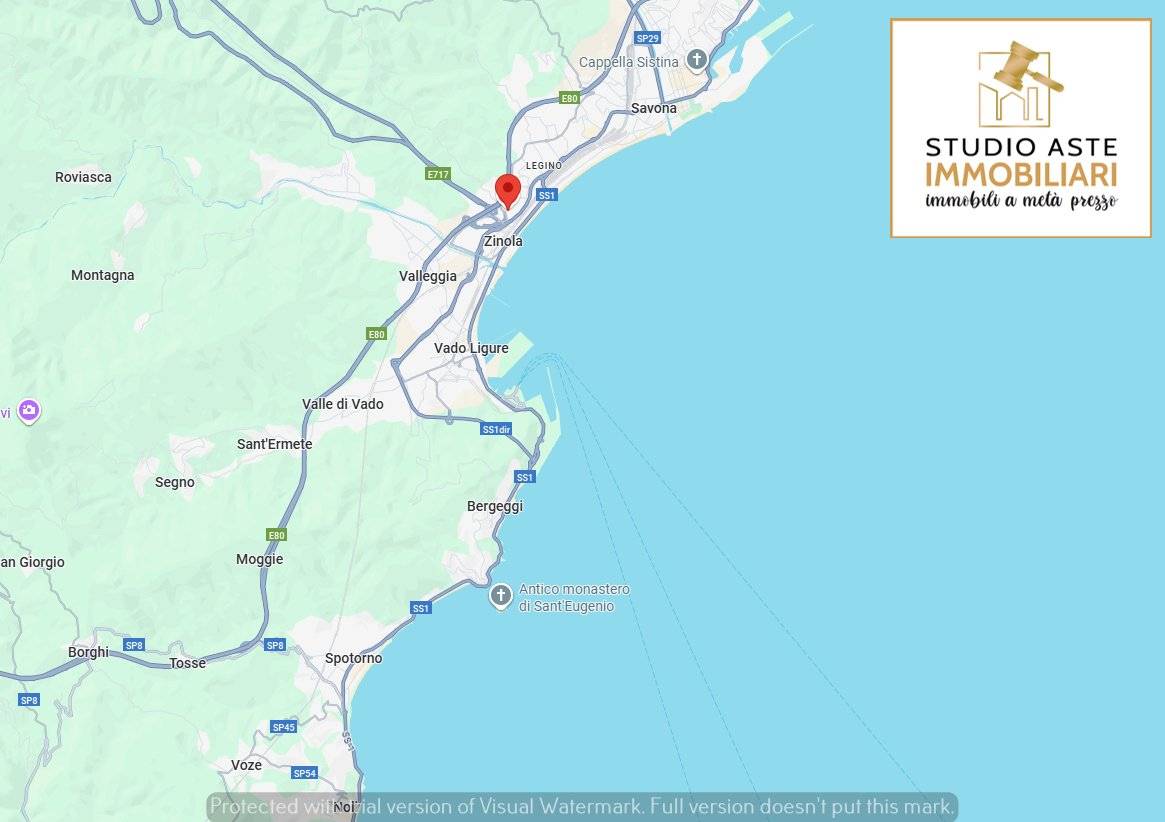Image resolution: width=1165 pixels, height=822 pixels.
Task: Click the E80 shield near Moggie
Action: [276, 535]
